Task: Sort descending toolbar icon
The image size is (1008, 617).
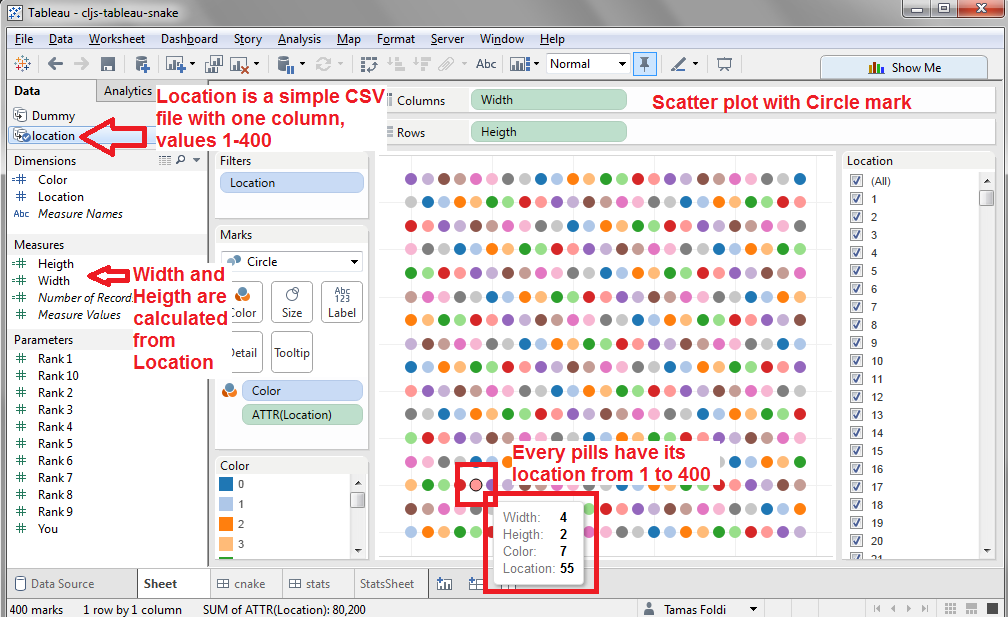Action: point(422,64)
